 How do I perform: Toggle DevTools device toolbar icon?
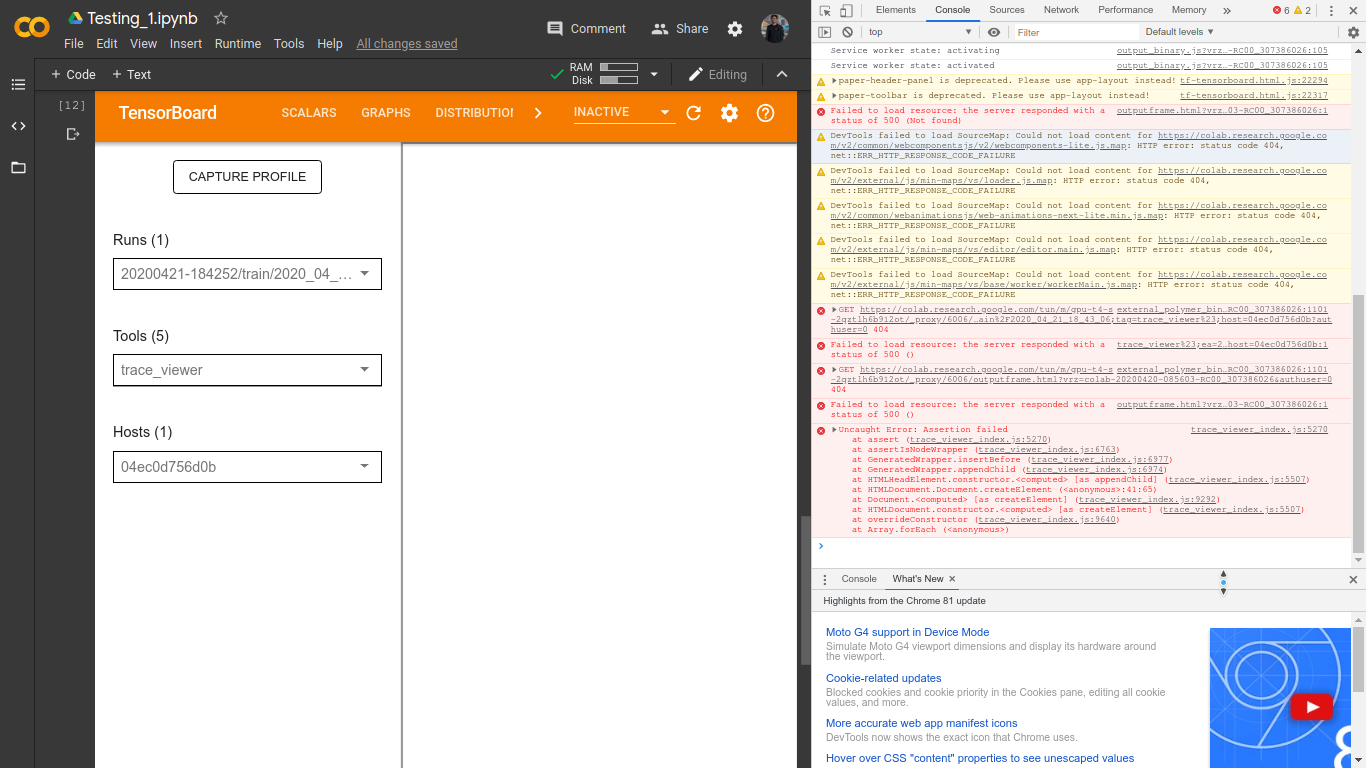[846, 10]
